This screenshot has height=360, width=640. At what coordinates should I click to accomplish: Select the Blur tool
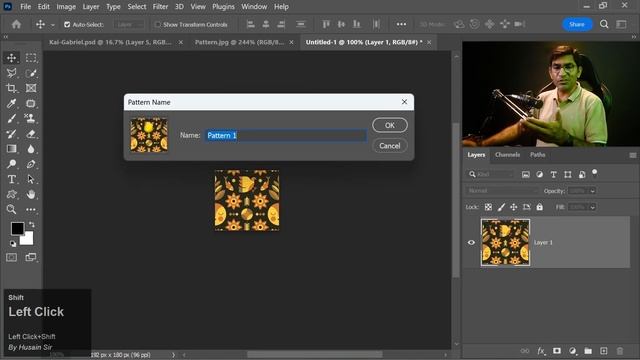click(x=31, y=149)
